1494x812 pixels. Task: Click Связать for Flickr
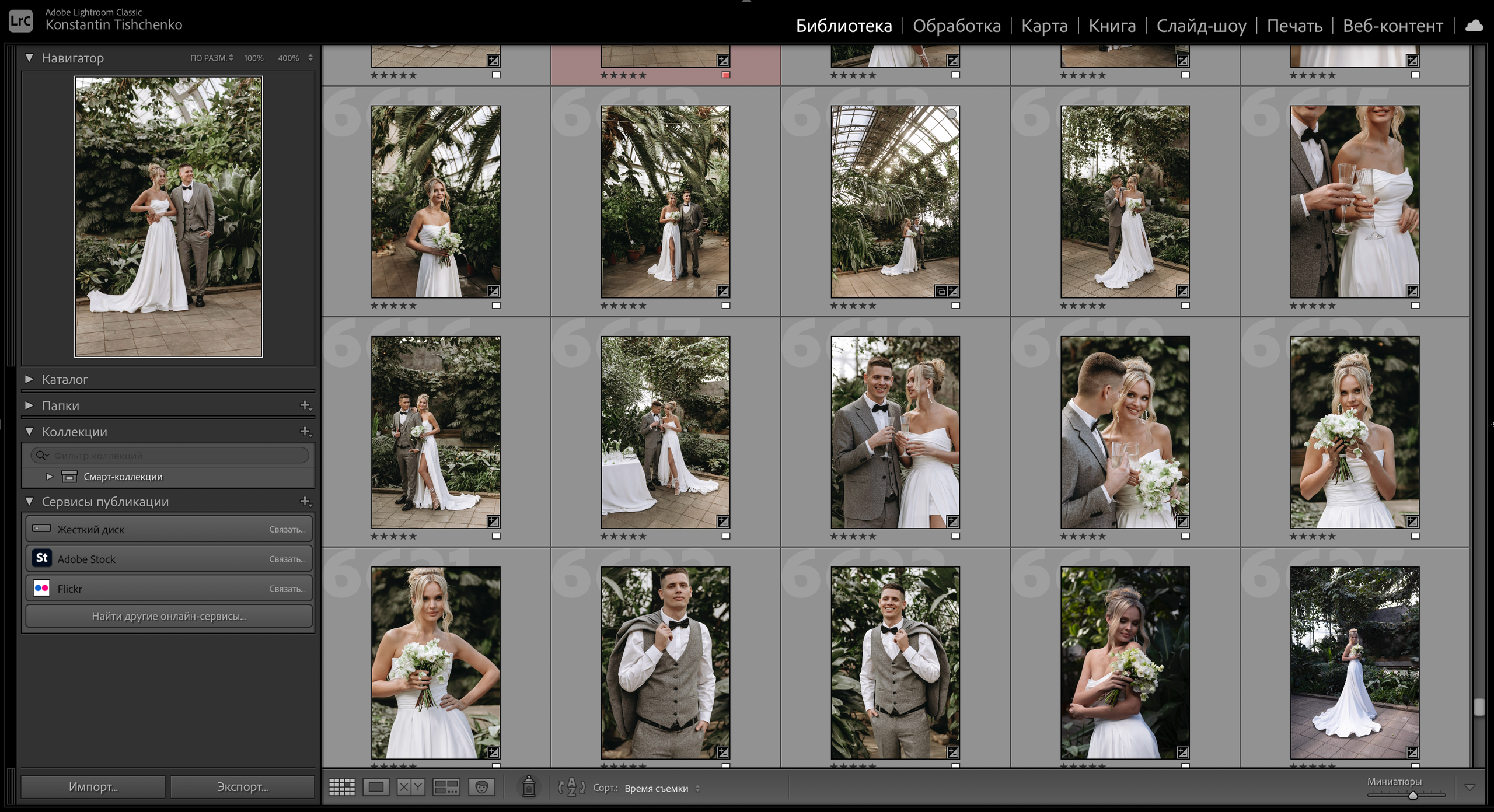(287, 589)
